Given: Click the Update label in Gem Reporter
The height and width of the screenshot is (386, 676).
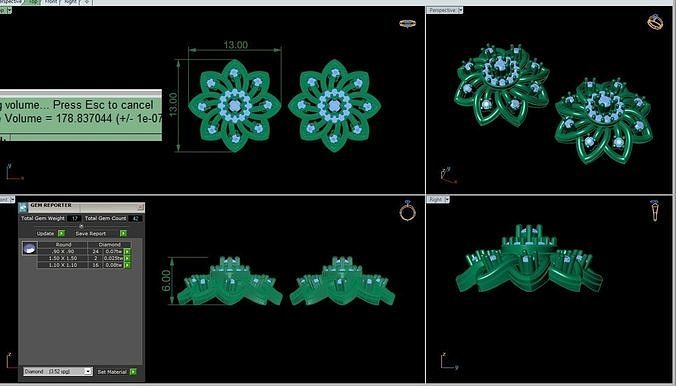Looking at the screenshot, I should pyautogui.click(x=45, y=233).
